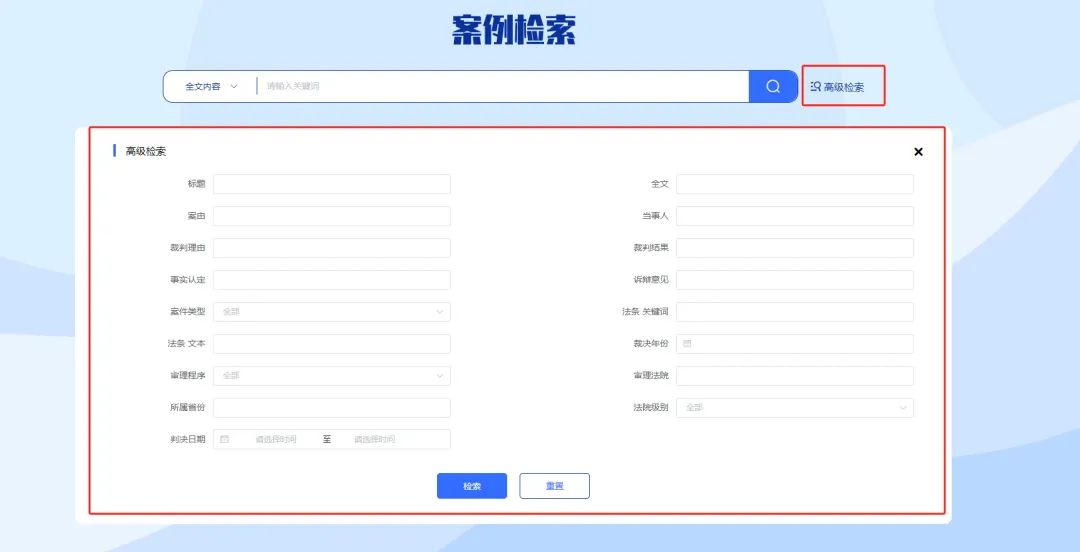
Task: Click the 裁判理由 input field
Action: (x=332, y=248)
